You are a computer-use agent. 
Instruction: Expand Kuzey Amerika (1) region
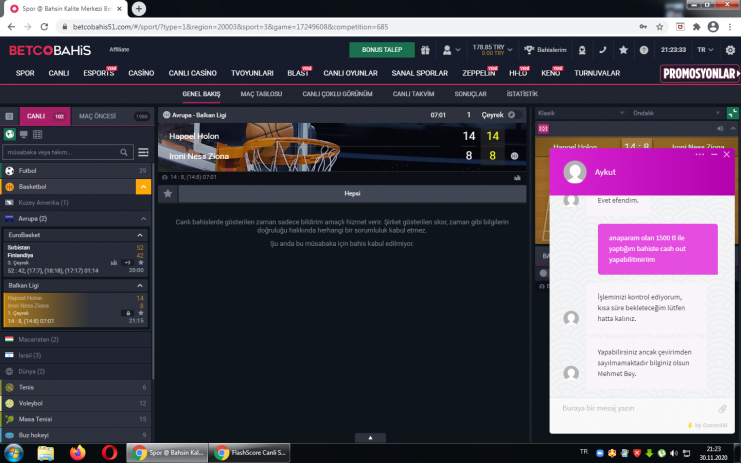click(x=76, y=203)
